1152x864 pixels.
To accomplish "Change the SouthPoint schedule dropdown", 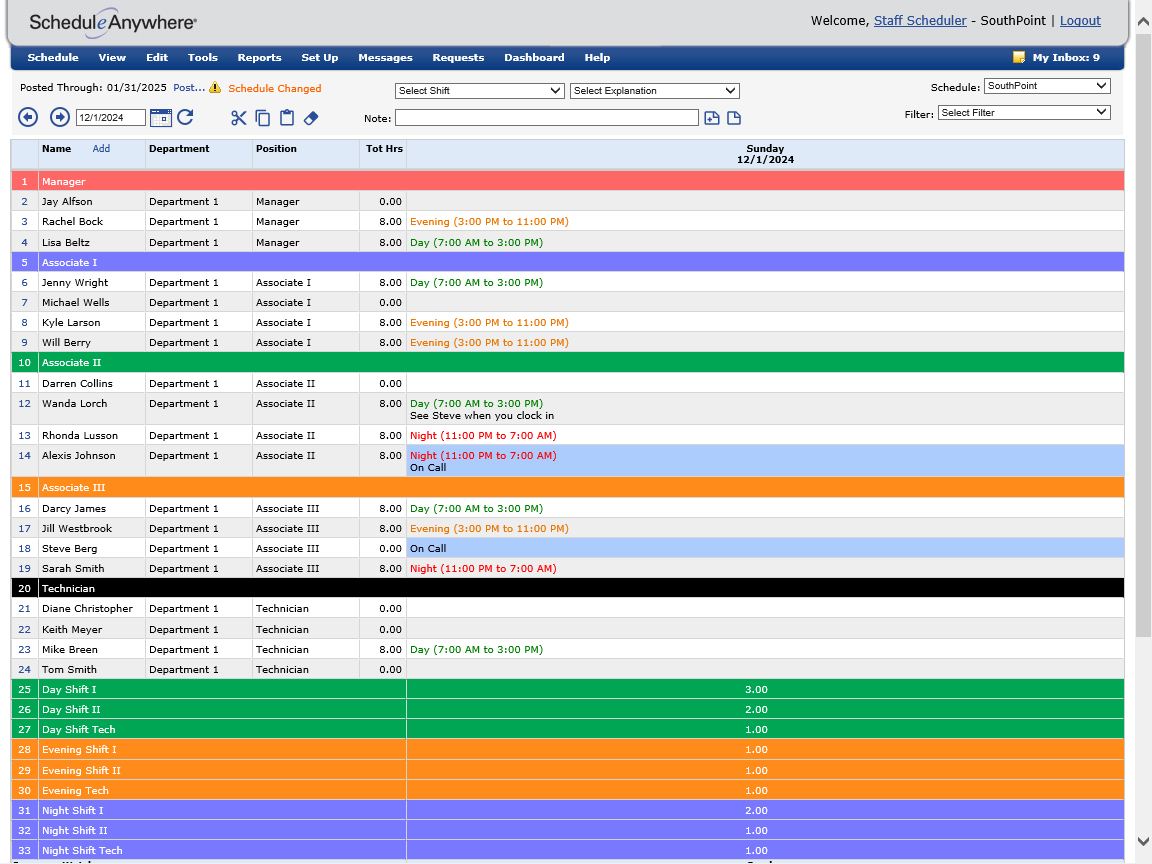I will (1046, 85).
